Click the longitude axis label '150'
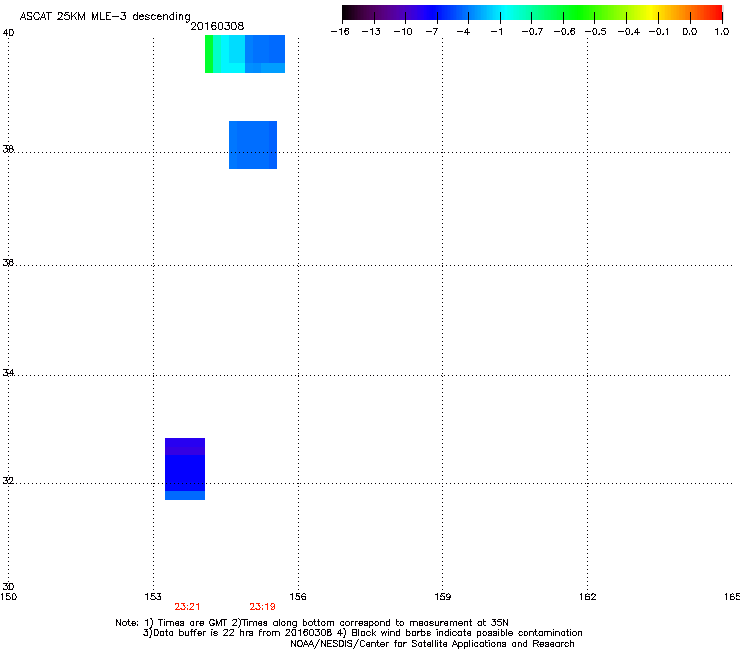The height and width of the screenshot is (650, 740). (8, 597)
